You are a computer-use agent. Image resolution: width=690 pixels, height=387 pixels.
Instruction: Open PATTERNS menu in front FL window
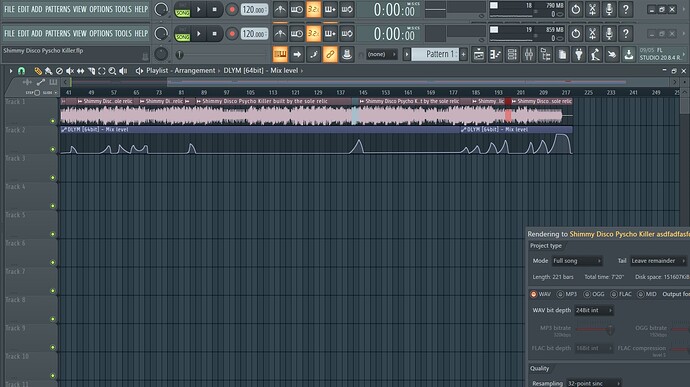(58, 33)
